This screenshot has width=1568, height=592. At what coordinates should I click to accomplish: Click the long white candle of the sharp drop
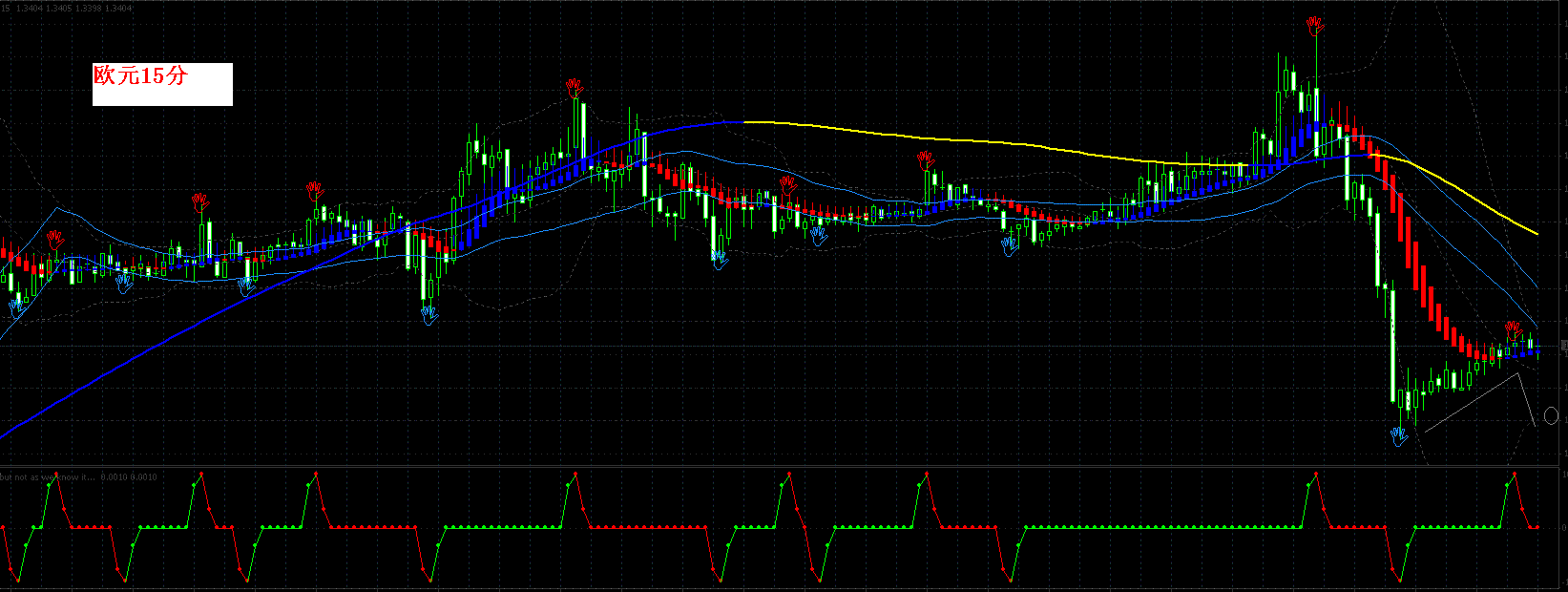click(1392, 347)
